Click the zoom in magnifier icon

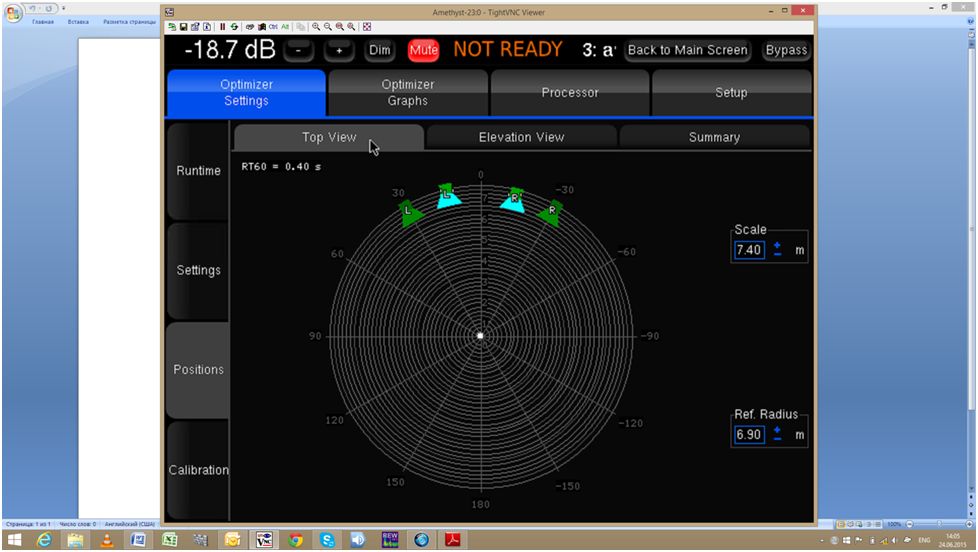(317, 27)
